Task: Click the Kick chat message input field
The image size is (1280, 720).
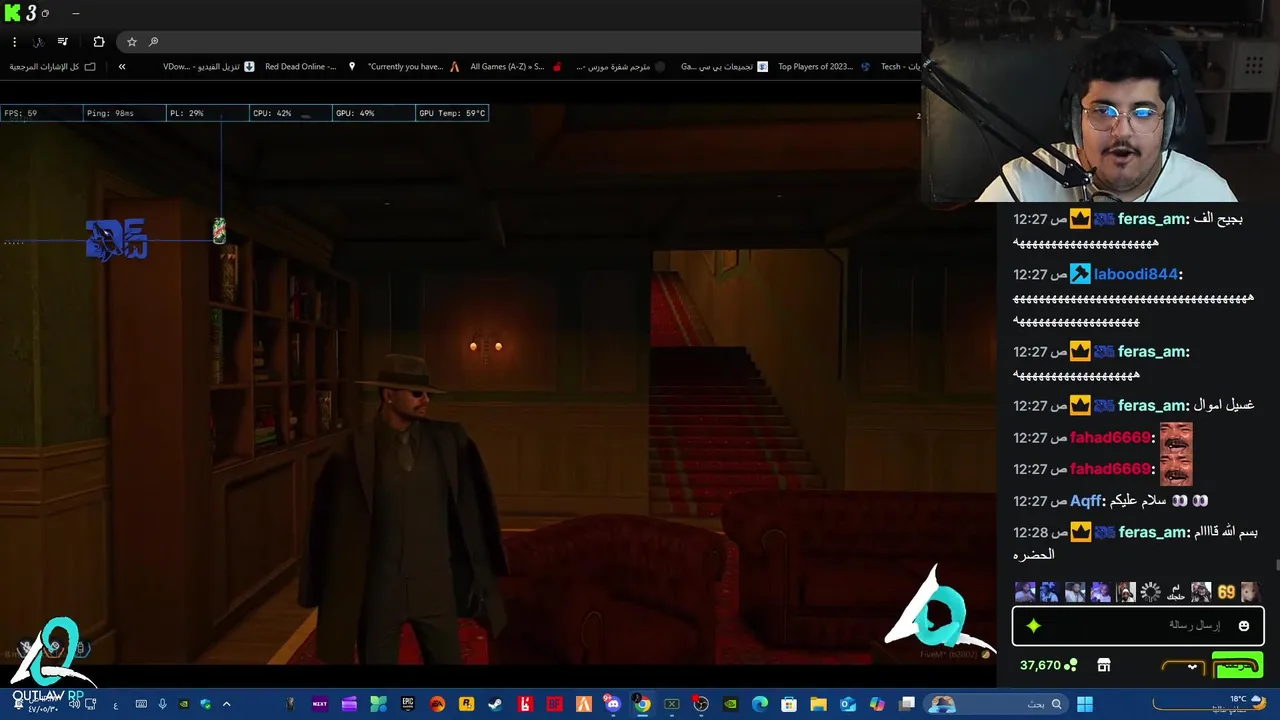Action: click(x=1138, y=626)
